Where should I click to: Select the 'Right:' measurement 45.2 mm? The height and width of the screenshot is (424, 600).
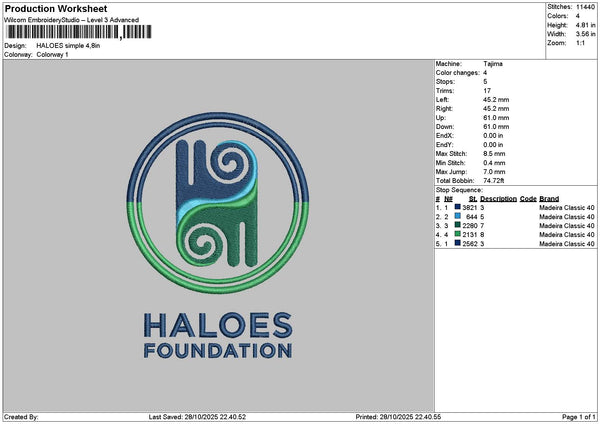tap(496, 109)
